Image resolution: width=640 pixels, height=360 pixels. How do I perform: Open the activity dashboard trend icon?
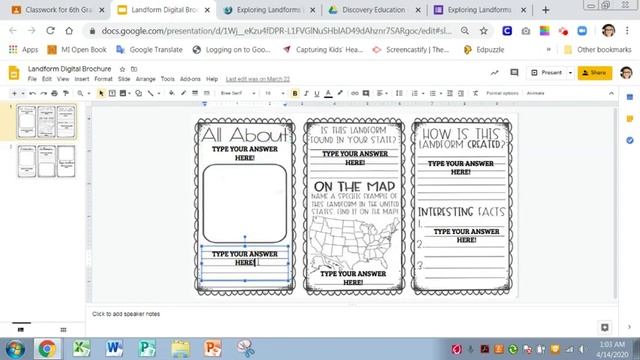pyautogui.click(x=495, y=73)
